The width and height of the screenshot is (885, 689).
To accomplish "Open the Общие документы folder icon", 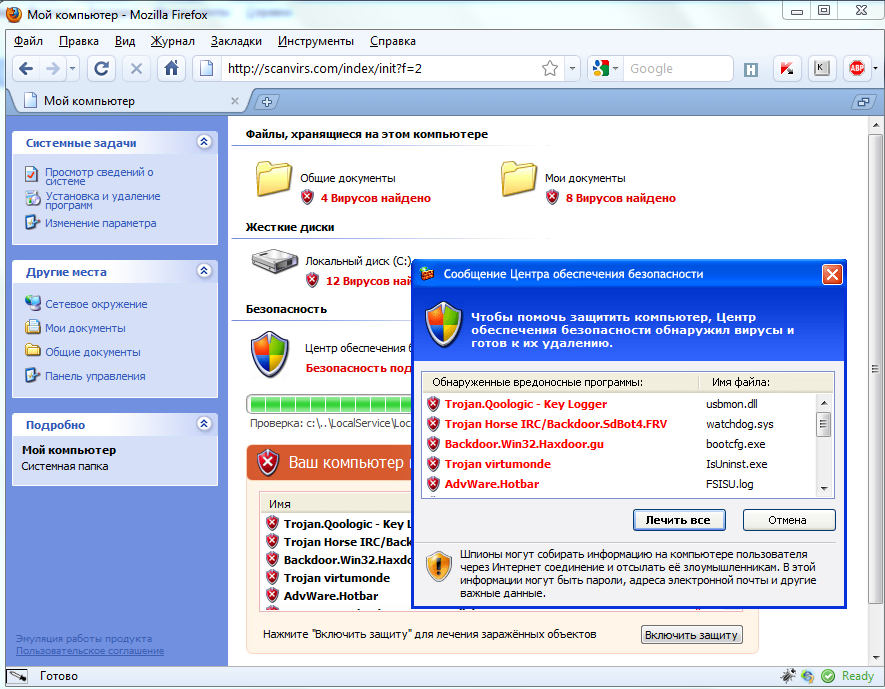I will 273,180.
